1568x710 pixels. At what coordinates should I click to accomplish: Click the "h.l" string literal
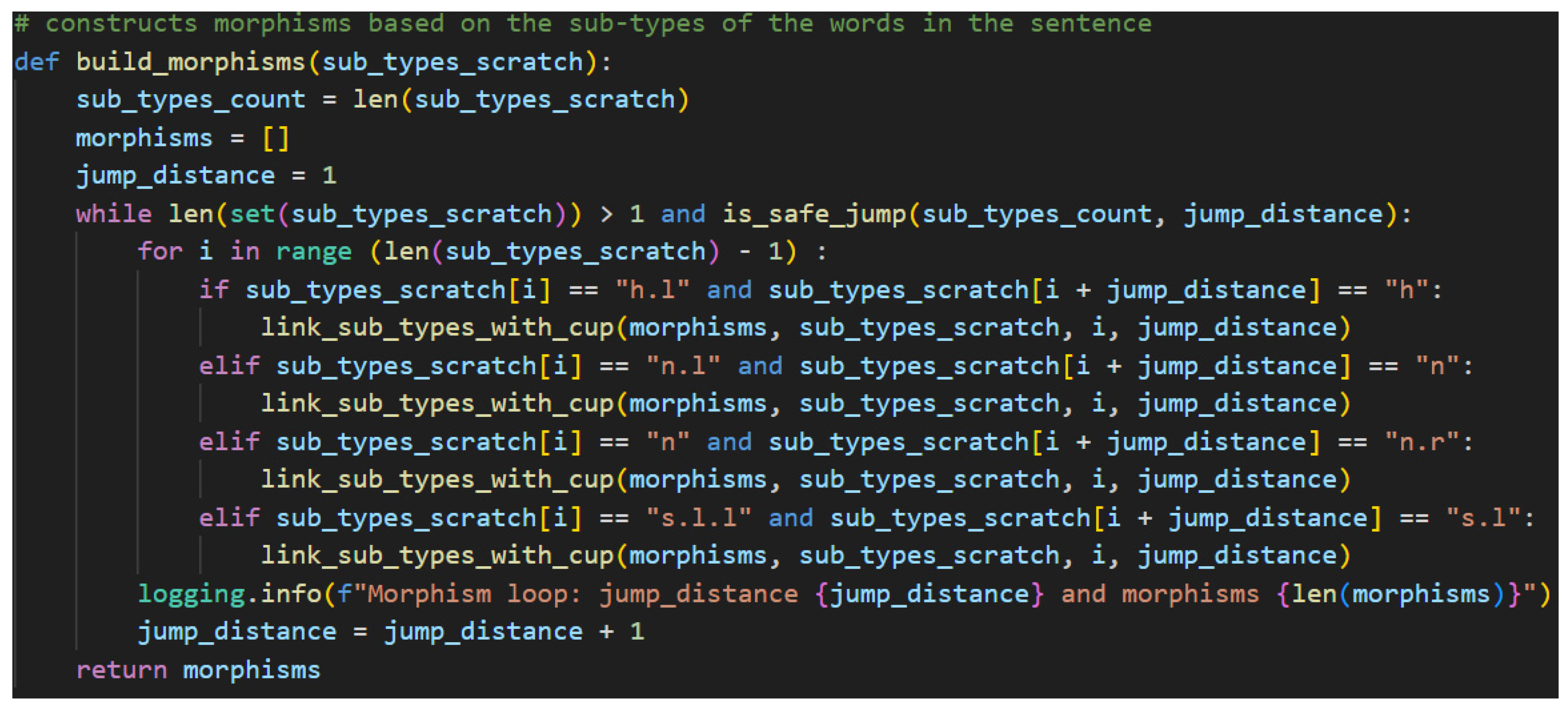coord(652,290)
